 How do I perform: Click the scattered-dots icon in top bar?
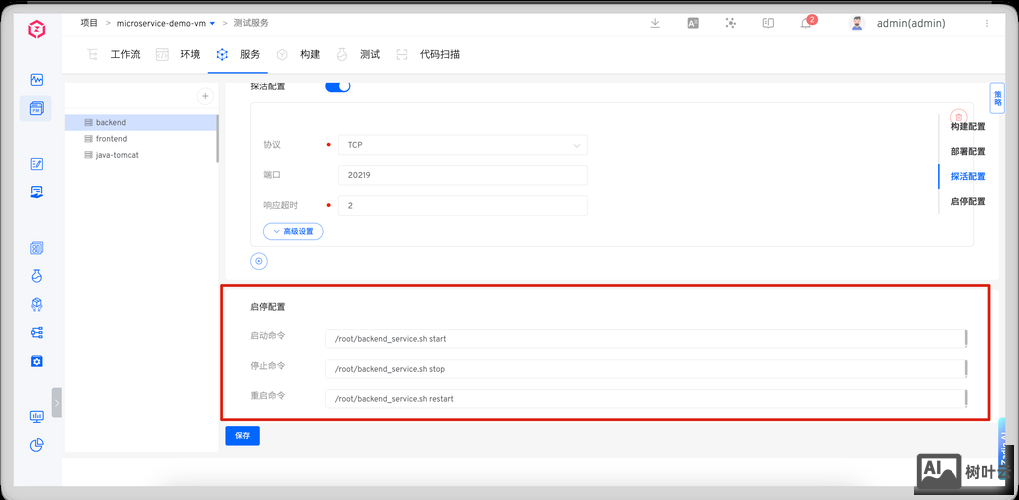(730, 23)
